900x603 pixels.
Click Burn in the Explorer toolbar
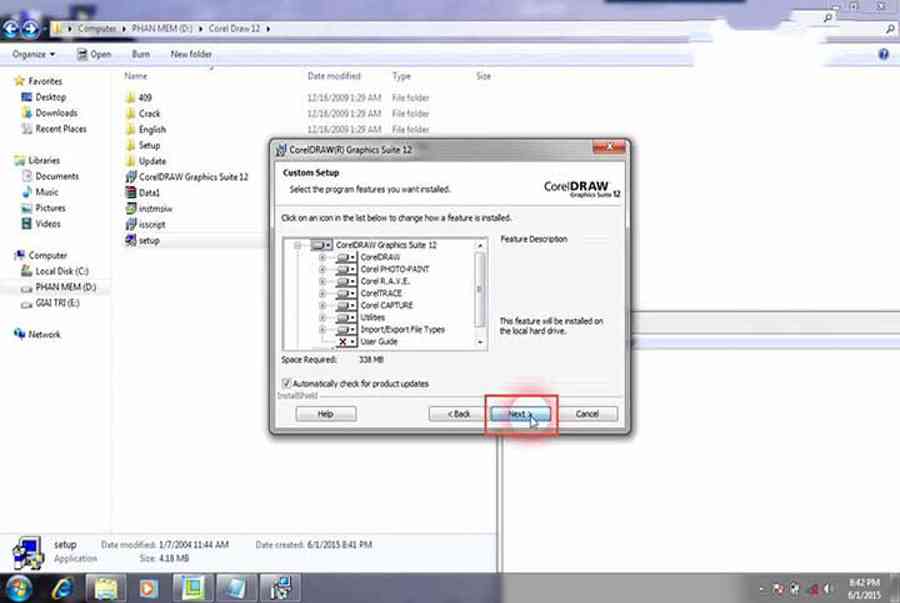click(141, 54)
